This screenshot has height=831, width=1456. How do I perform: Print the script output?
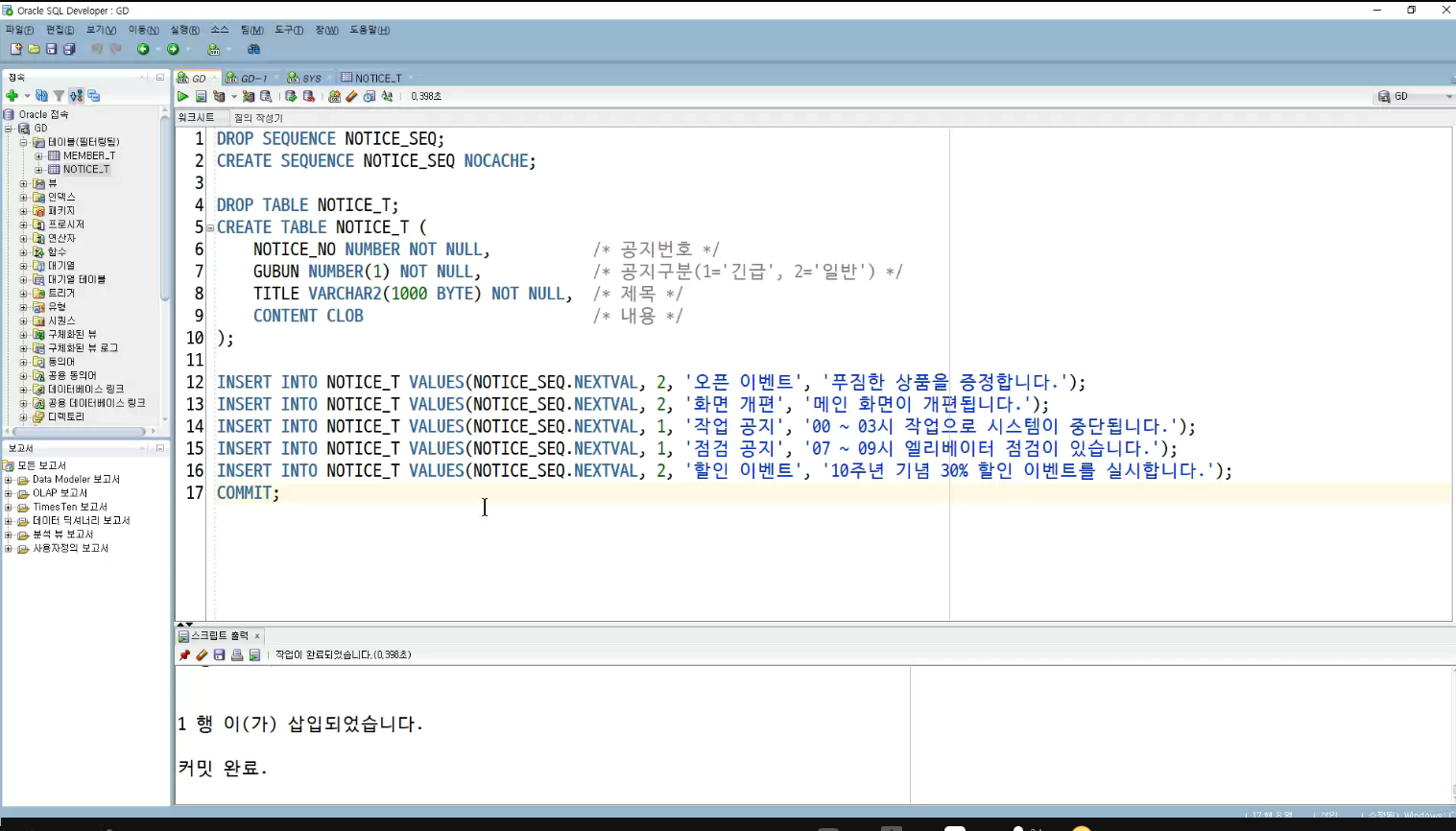click(x=237, y=654)
